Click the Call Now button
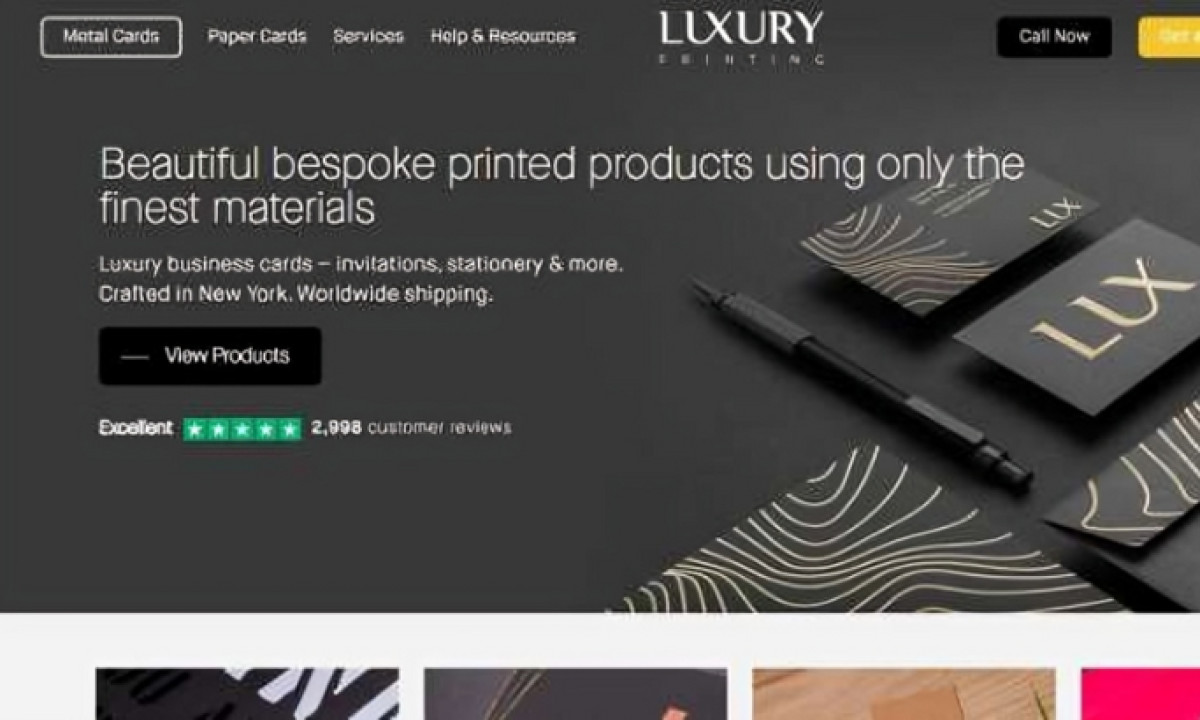The width and height of the screenshot is (1200, 720). [x=1054, y=37]
